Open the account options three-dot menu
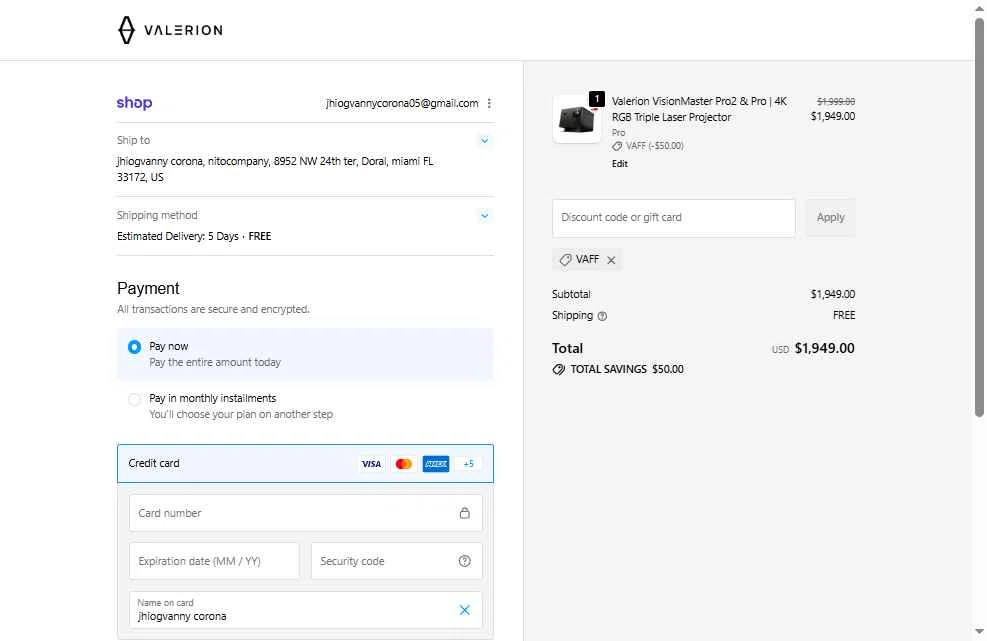987x641 pixels. point(489,103)
